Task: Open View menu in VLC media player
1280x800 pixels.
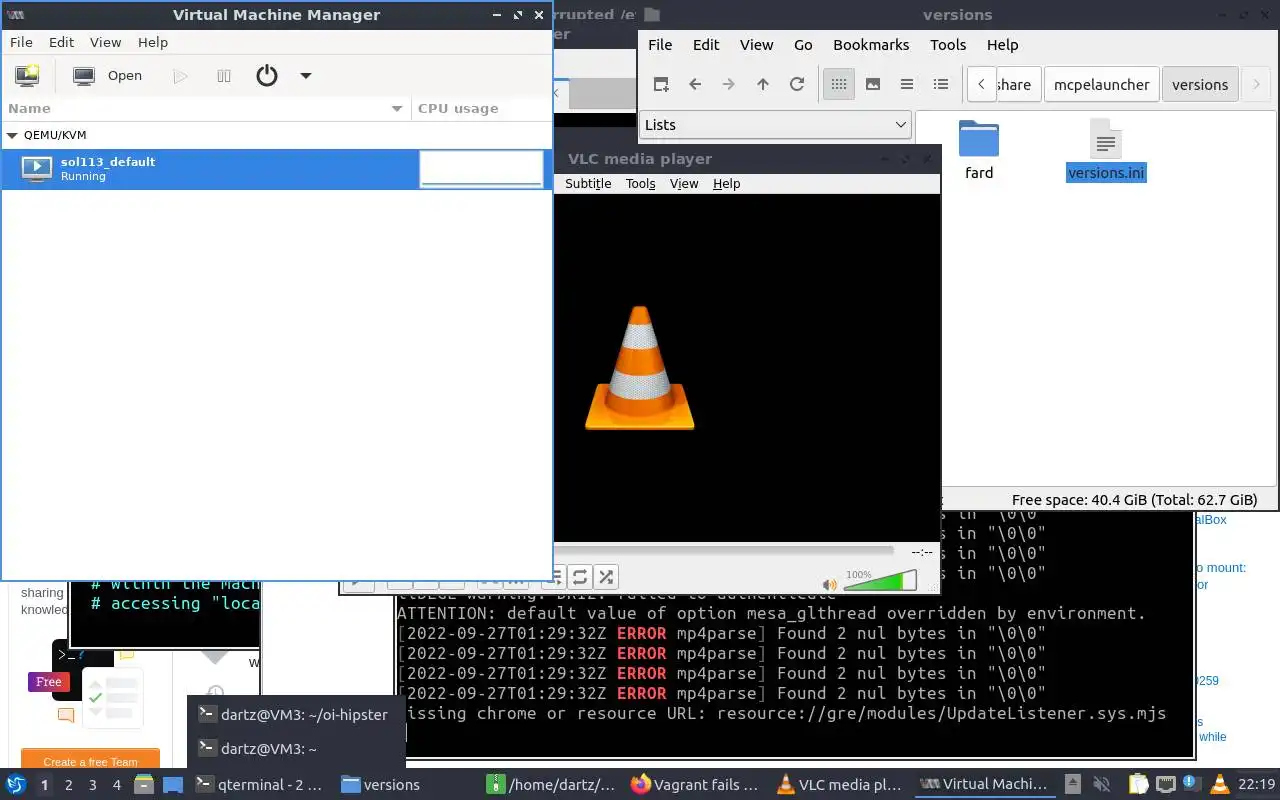Action: point(684,183)
